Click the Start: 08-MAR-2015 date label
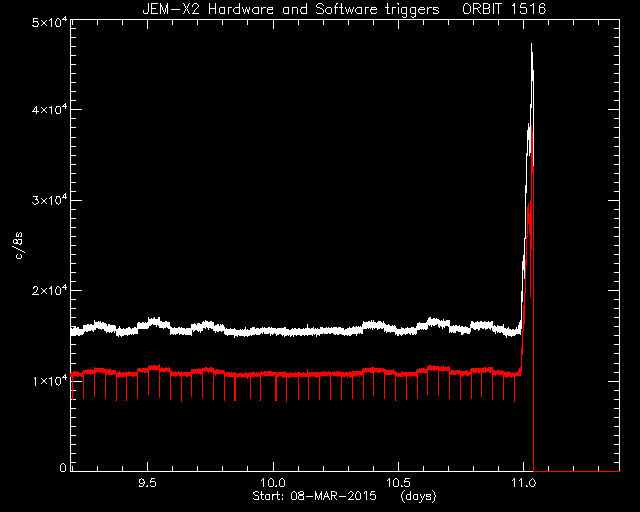This screenshot has width=640, height=512. coord(314,496)
